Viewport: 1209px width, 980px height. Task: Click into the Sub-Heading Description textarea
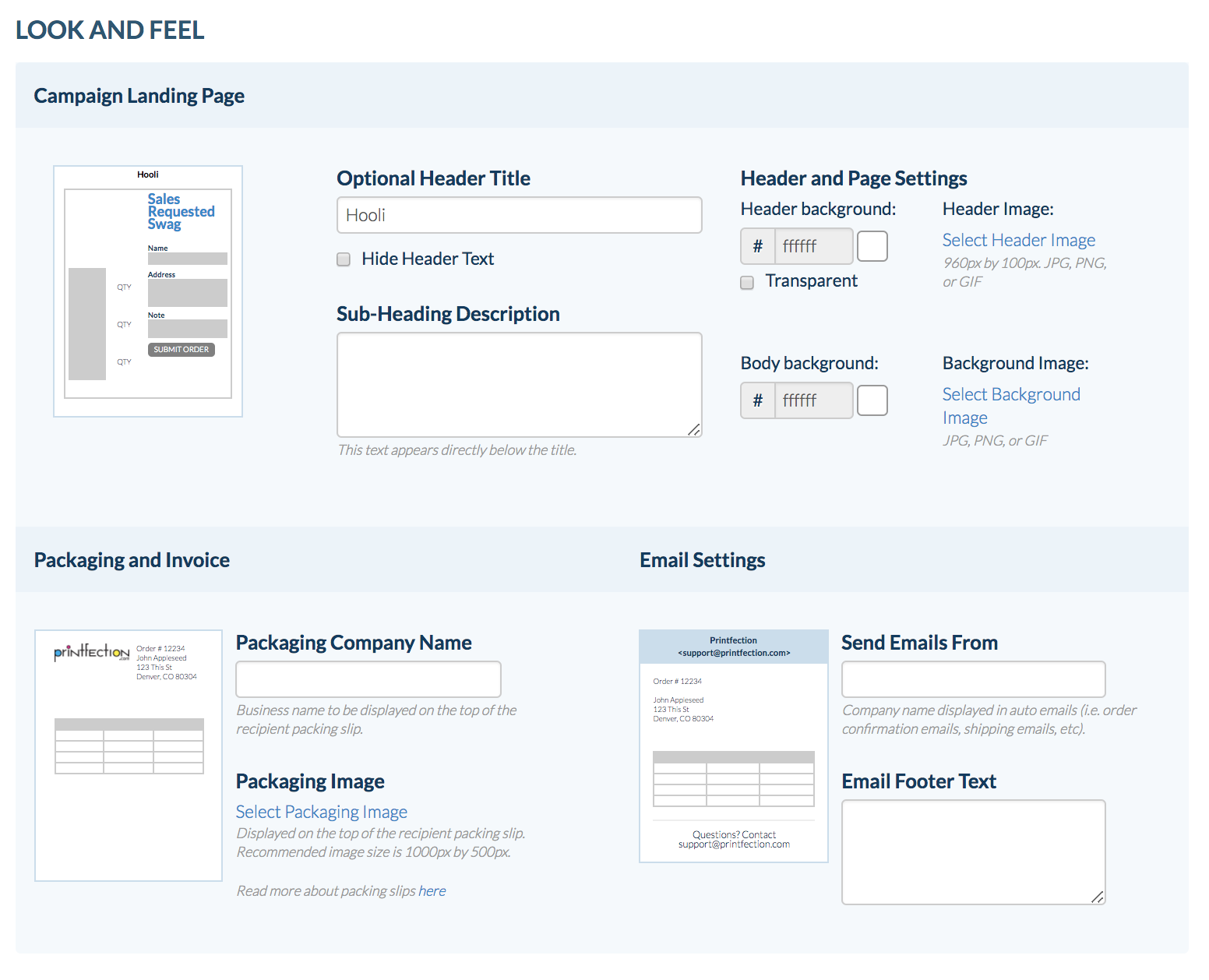pos(519,384)
